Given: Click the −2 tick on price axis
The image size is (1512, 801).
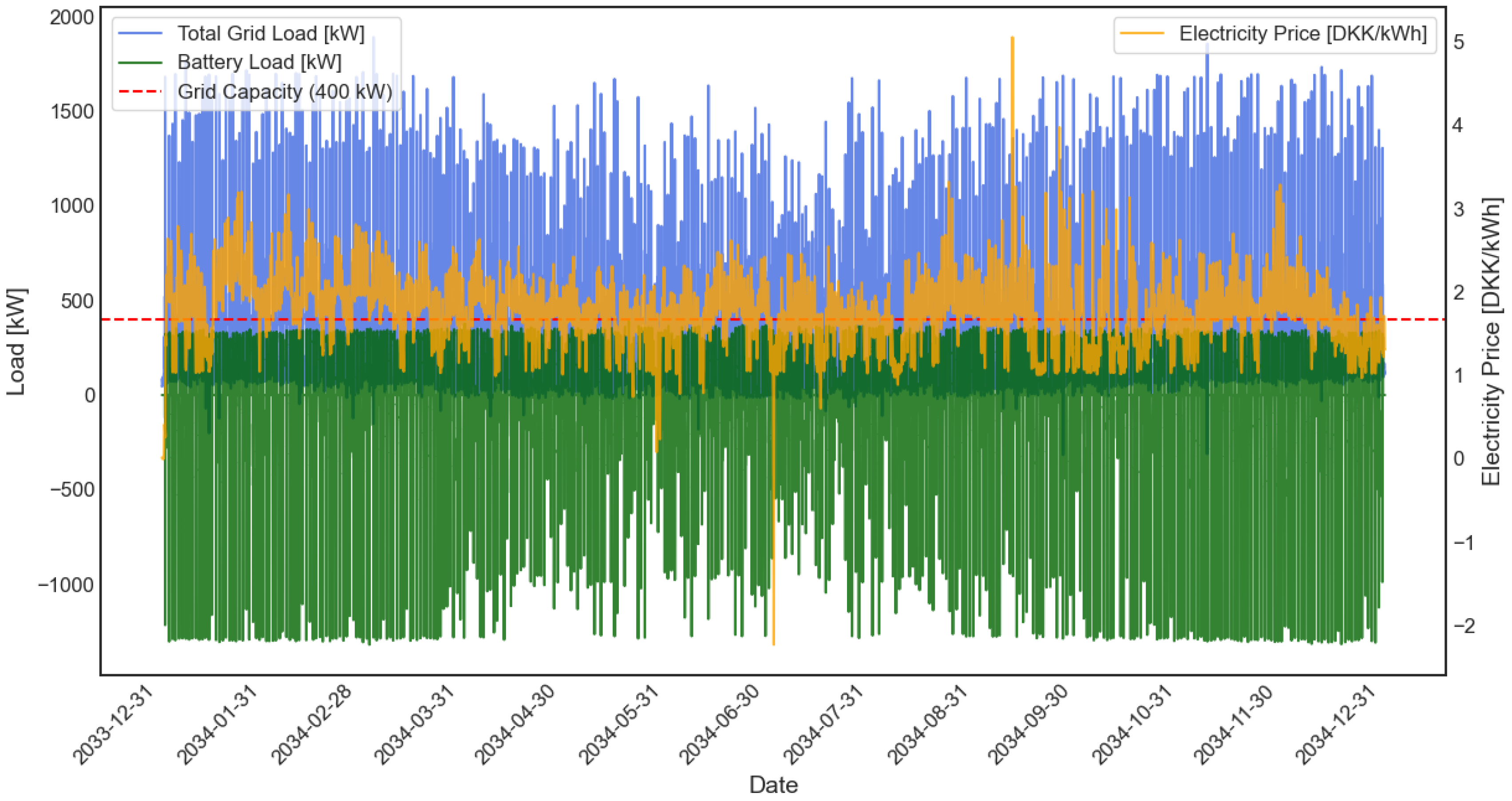Looking at the screenshot, I should pyautogui.click(x=1464, y=626).
